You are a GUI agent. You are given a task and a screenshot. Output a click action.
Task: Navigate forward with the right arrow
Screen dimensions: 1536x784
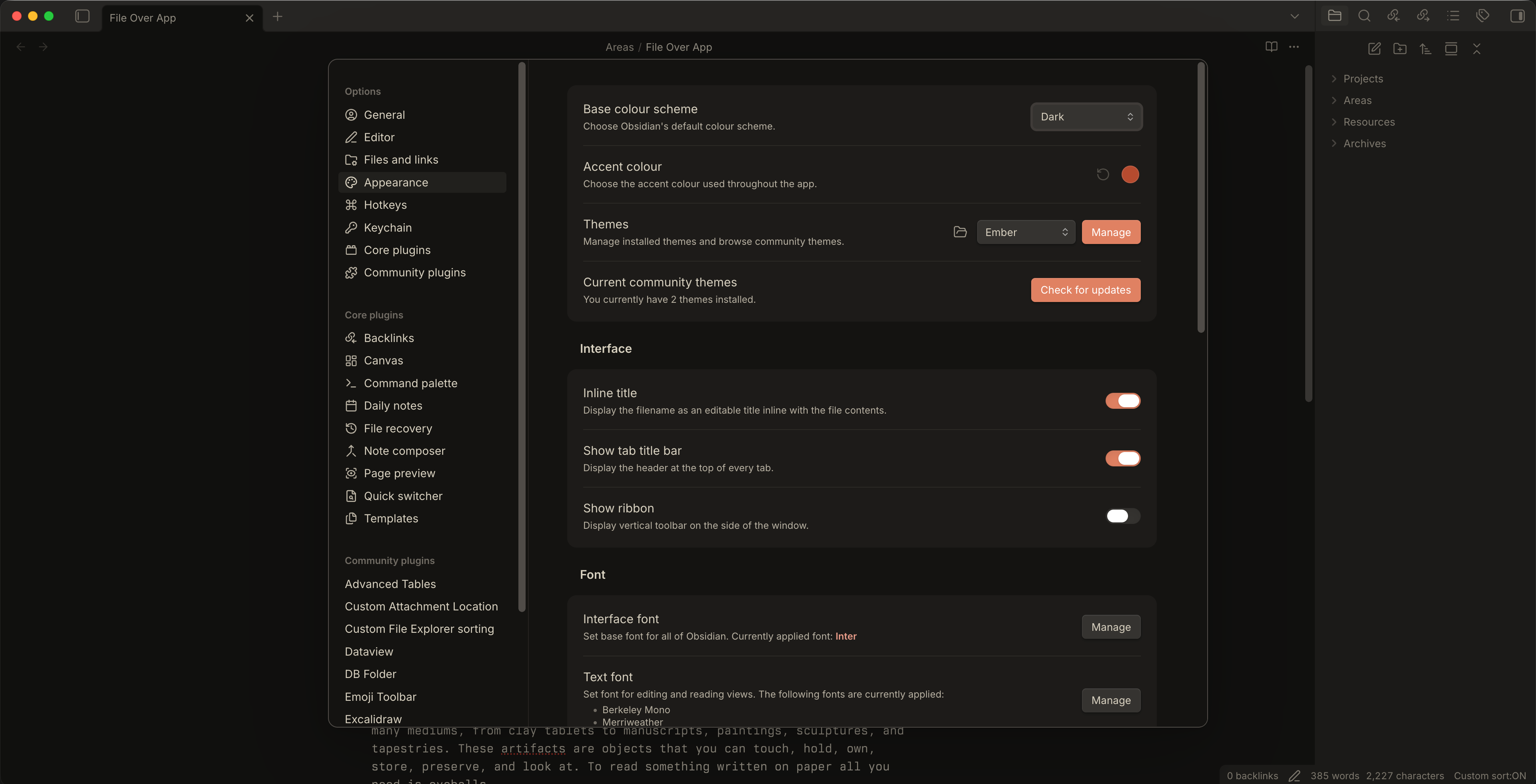point(43,46)
